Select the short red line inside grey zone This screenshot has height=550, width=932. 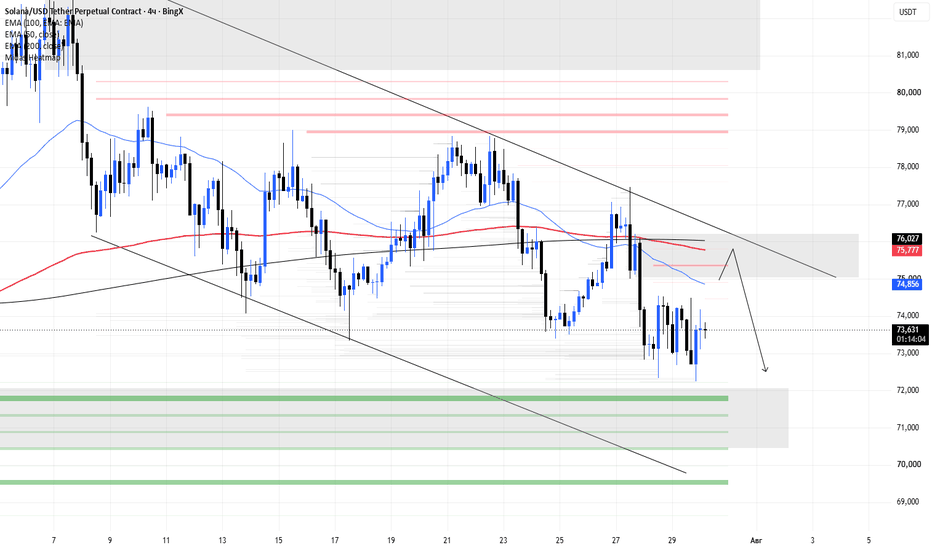[689, 265]
